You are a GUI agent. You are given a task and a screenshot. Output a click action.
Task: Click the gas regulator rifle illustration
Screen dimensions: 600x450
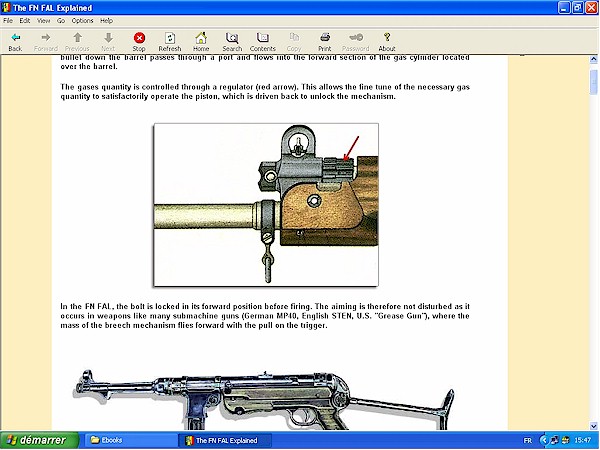(x=266, y=205)
